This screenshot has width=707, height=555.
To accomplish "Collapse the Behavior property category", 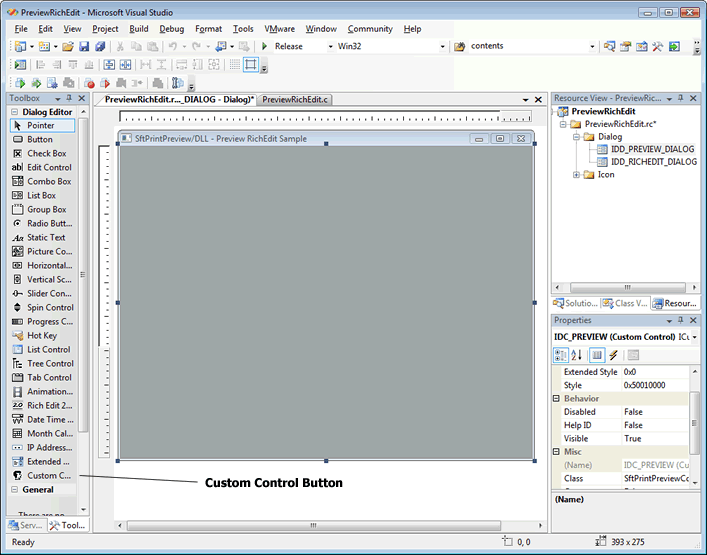I will (557, 398).
